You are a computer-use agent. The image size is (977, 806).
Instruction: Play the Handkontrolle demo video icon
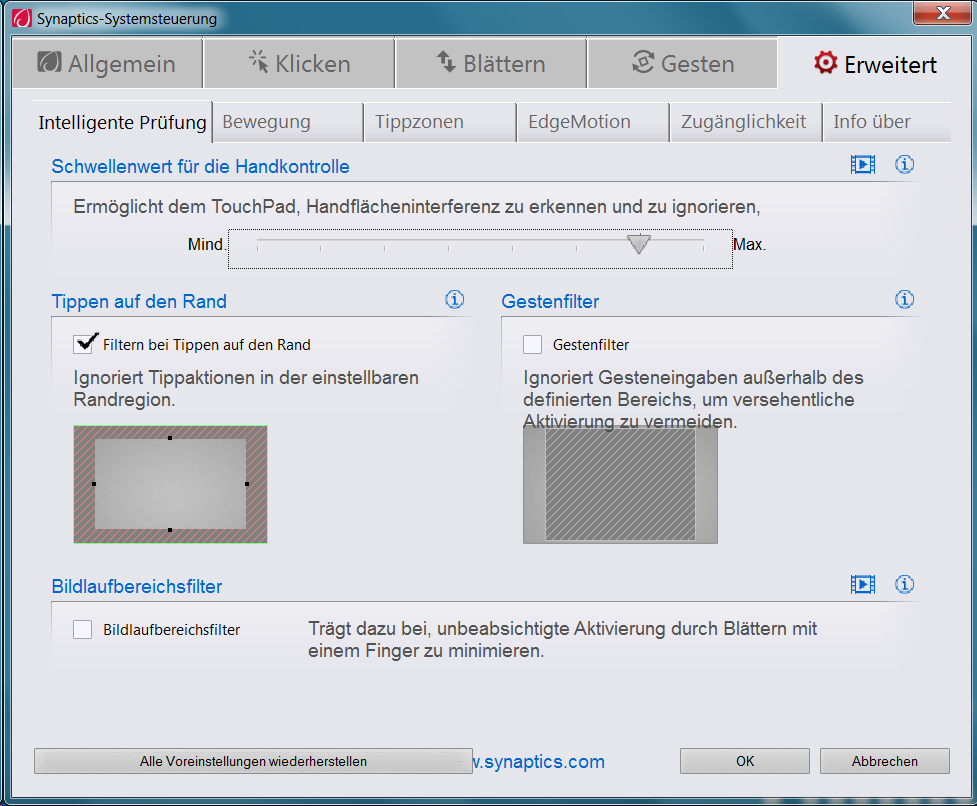click(x=862, y=164)
